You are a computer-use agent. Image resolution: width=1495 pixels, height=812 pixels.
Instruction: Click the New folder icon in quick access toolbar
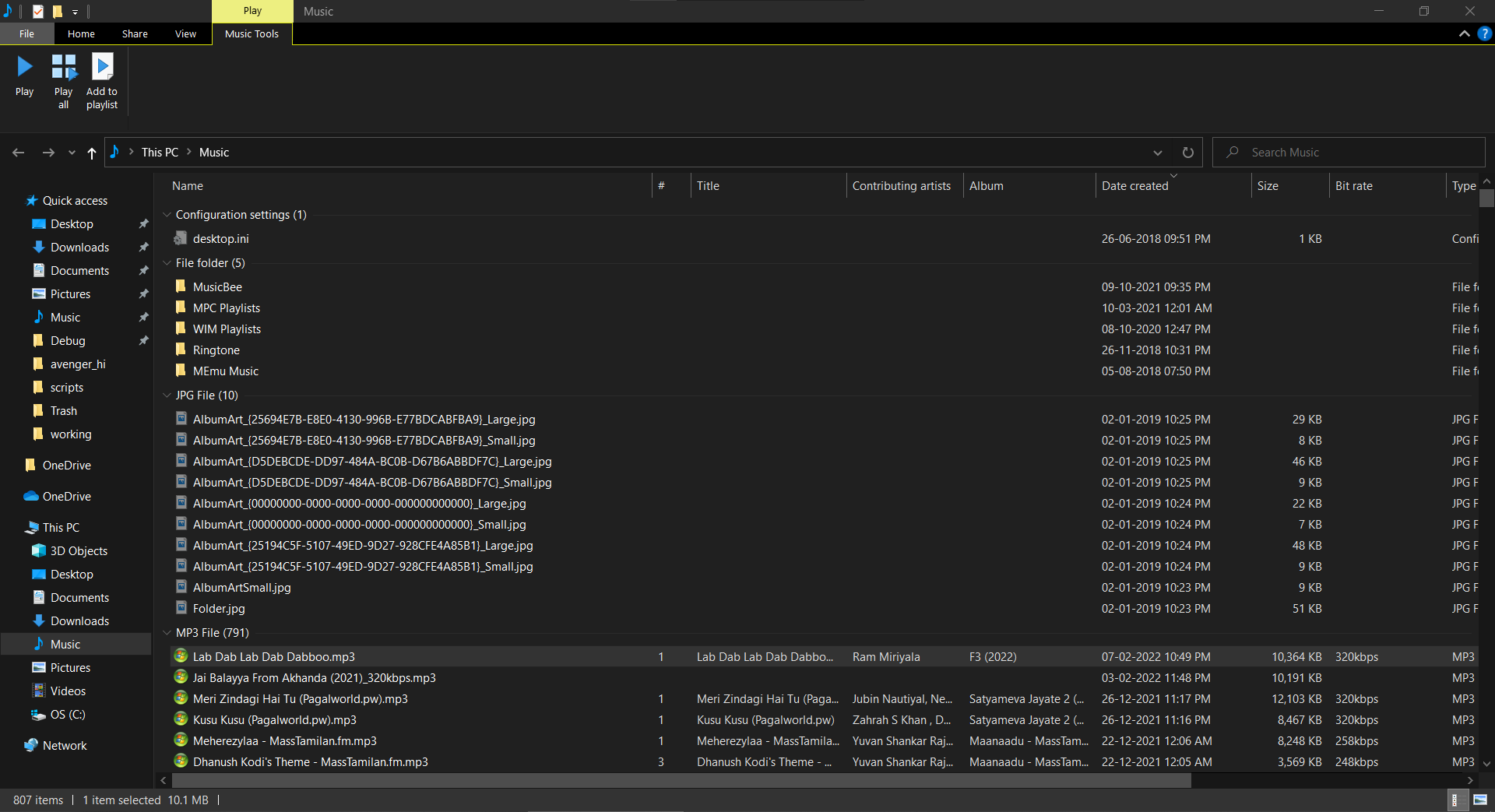(58, 12)
